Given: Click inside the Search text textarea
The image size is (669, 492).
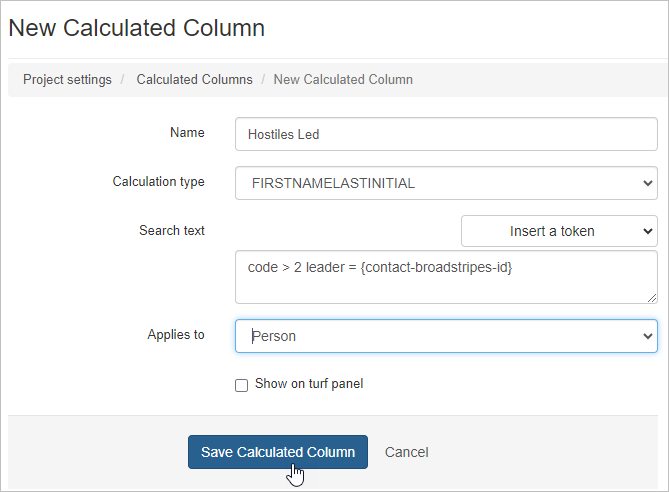Looking at the screenshot, I should click(x=446, y=276).
